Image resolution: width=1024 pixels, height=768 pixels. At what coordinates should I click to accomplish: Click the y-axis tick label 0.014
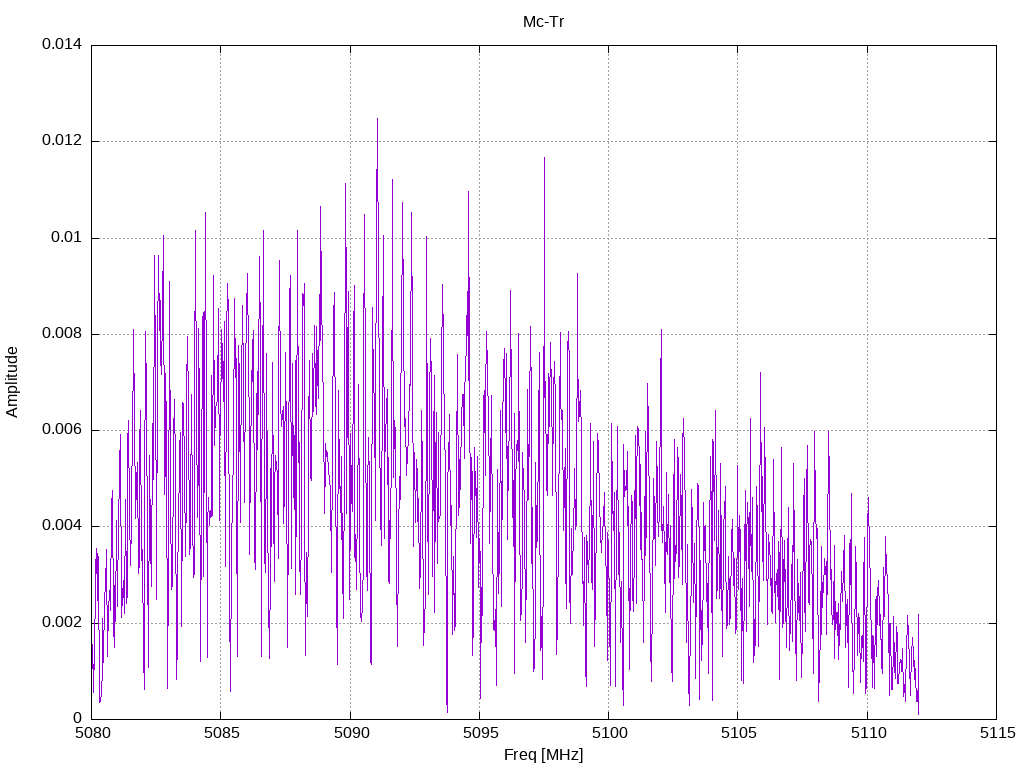pyautogui.click(x=62, y=44)
